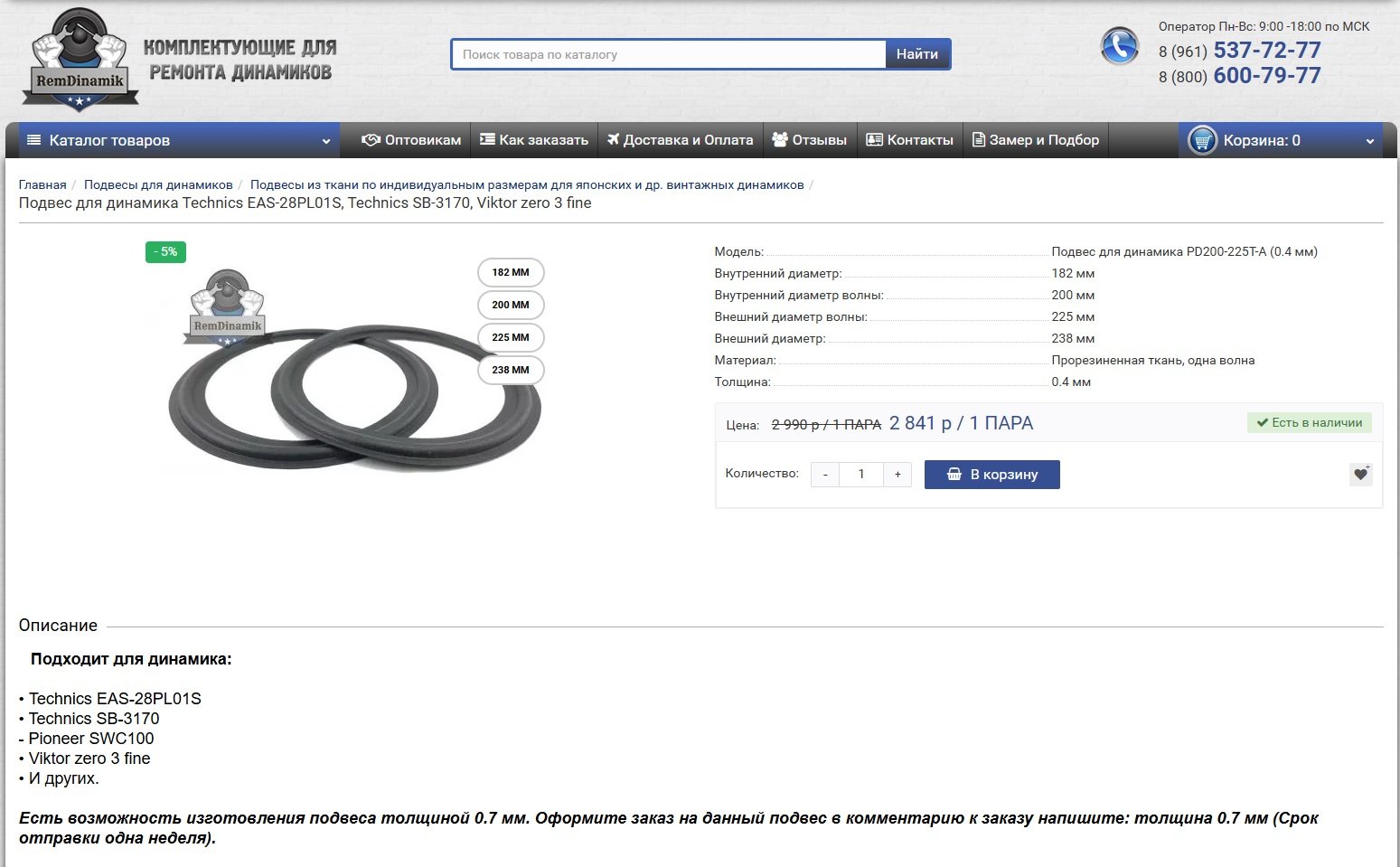This screenshot has height=867, width=1400.
Task: Click the 0.4 мм thickness value
Action: tap(1071, 382)
